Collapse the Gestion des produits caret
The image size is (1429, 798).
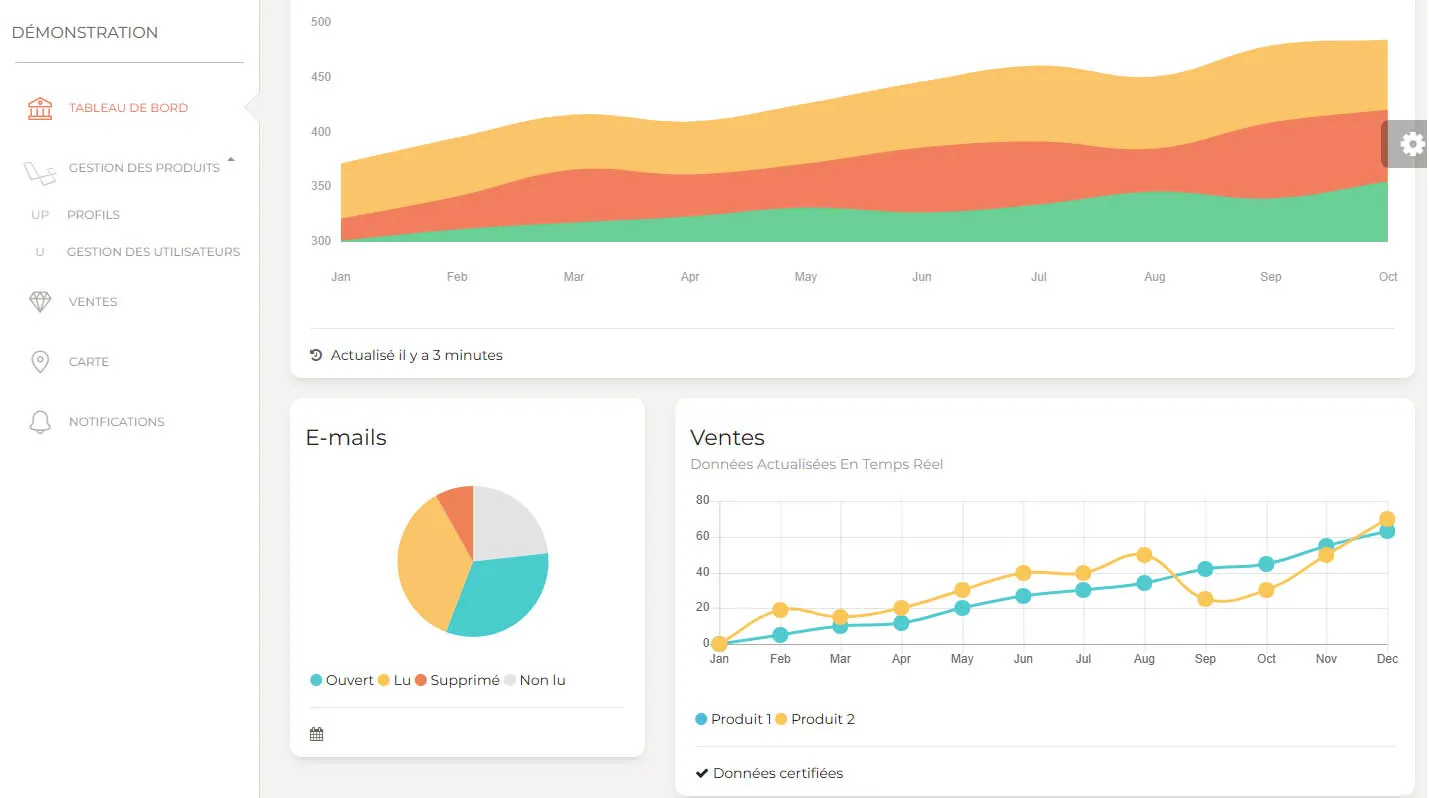(x=231, y=160)
